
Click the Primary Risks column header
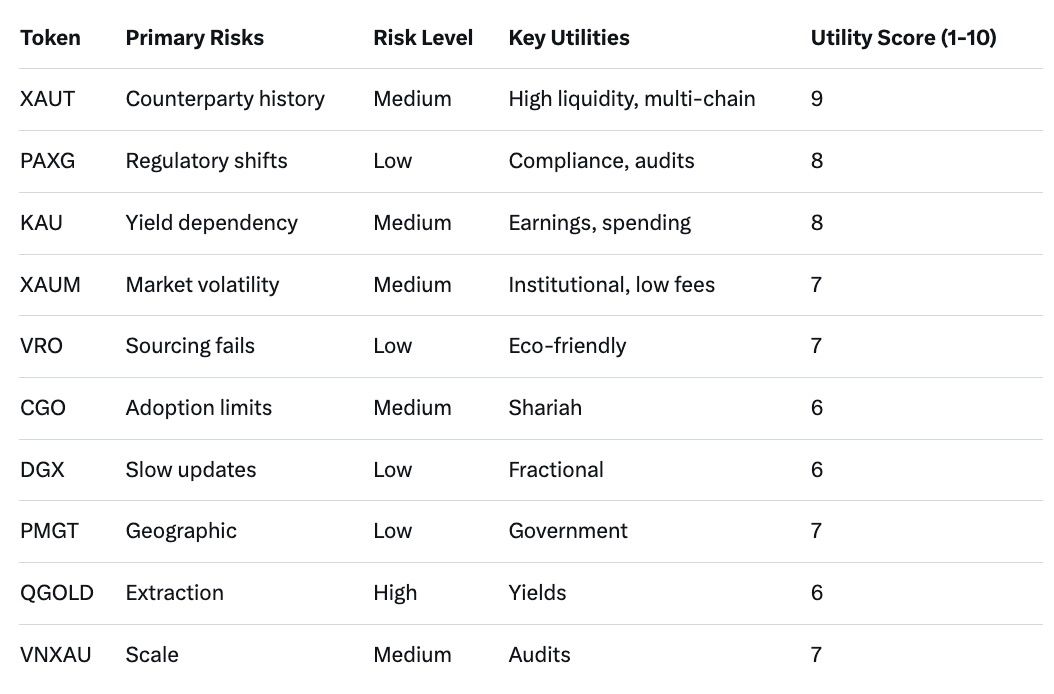195,38
